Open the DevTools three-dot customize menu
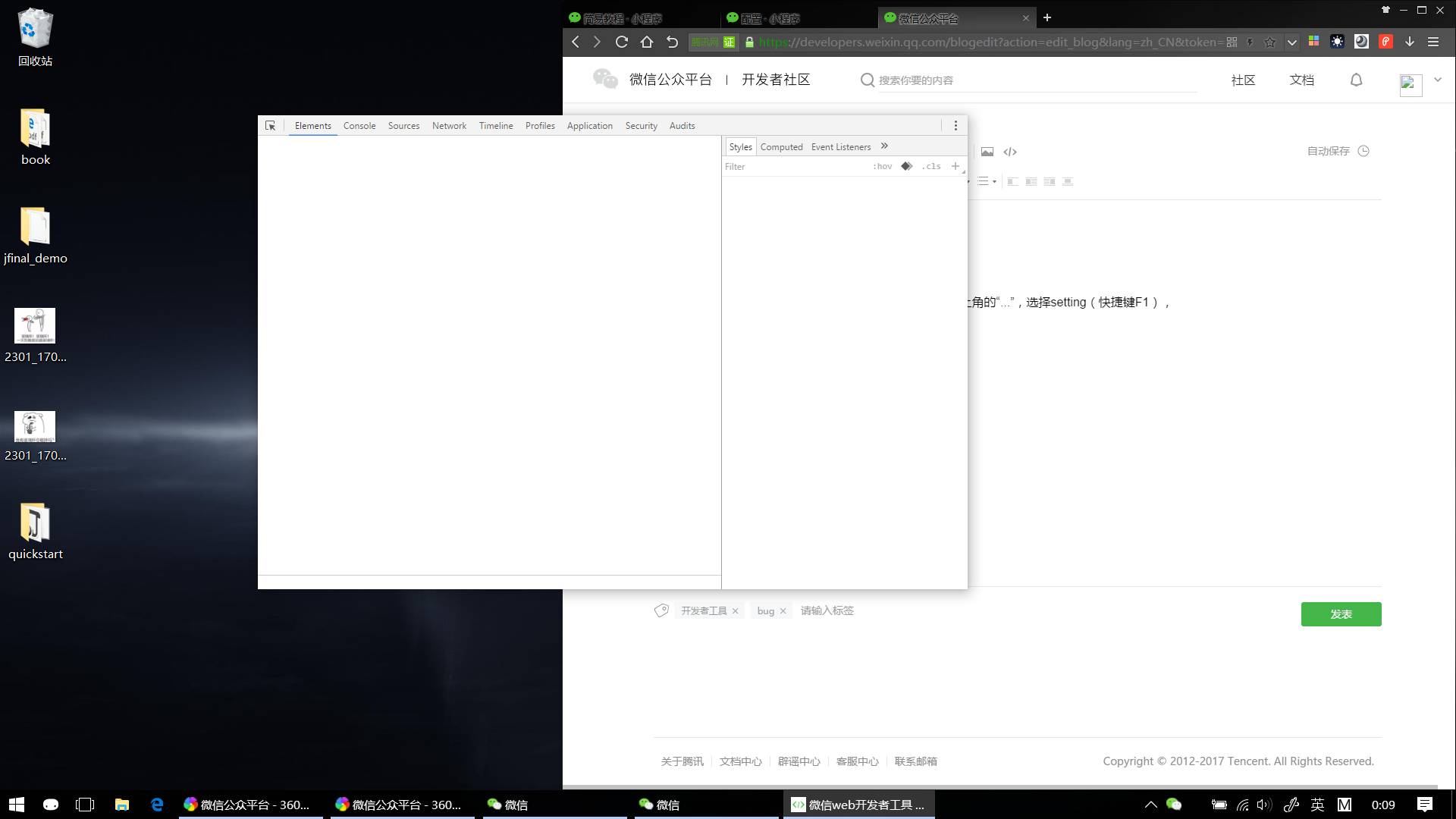Screen dimensions: 1456x819 955,126
